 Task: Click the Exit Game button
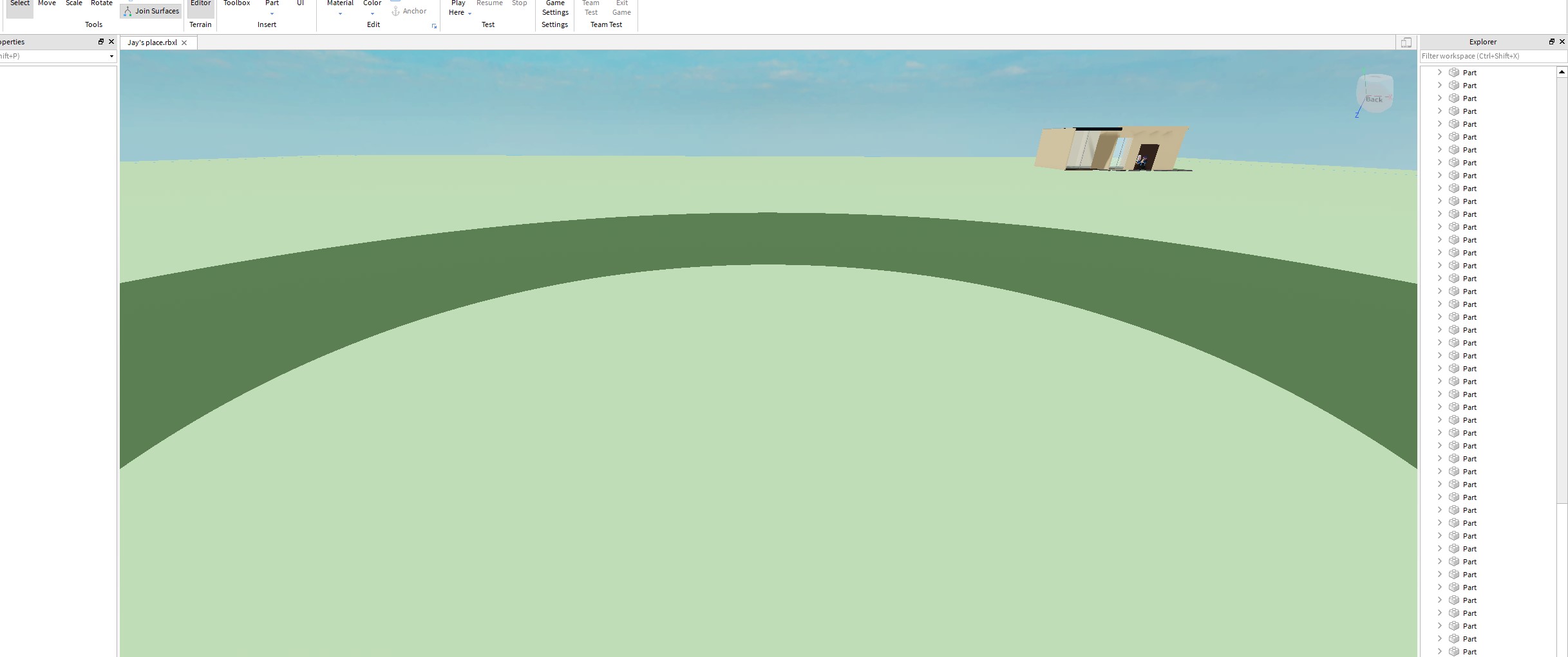(621, 8)
